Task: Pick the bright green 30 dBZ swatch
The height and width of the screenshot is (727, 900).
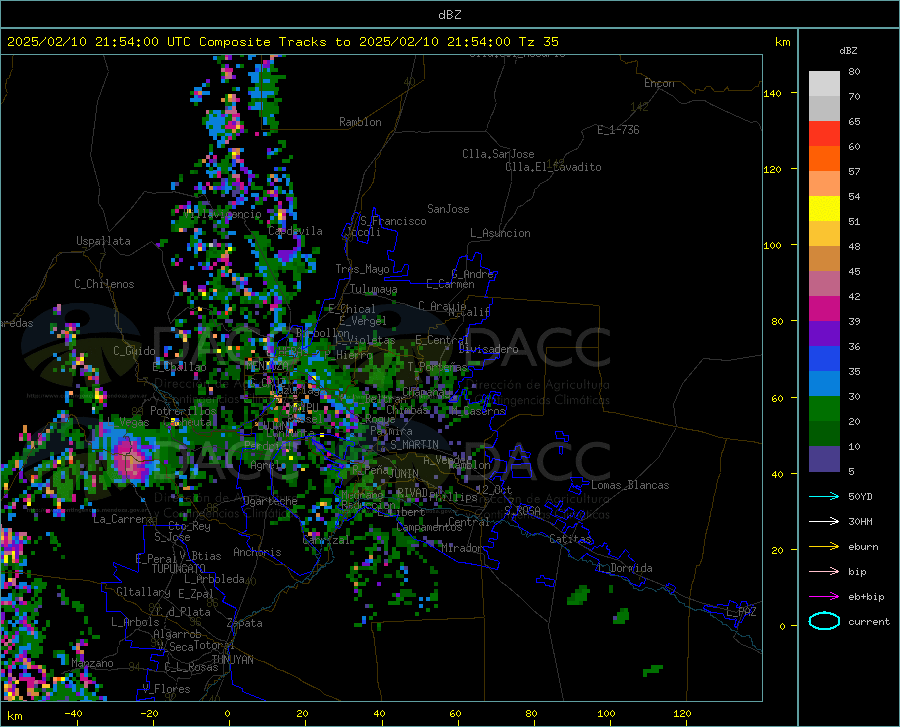Action: 824,409
